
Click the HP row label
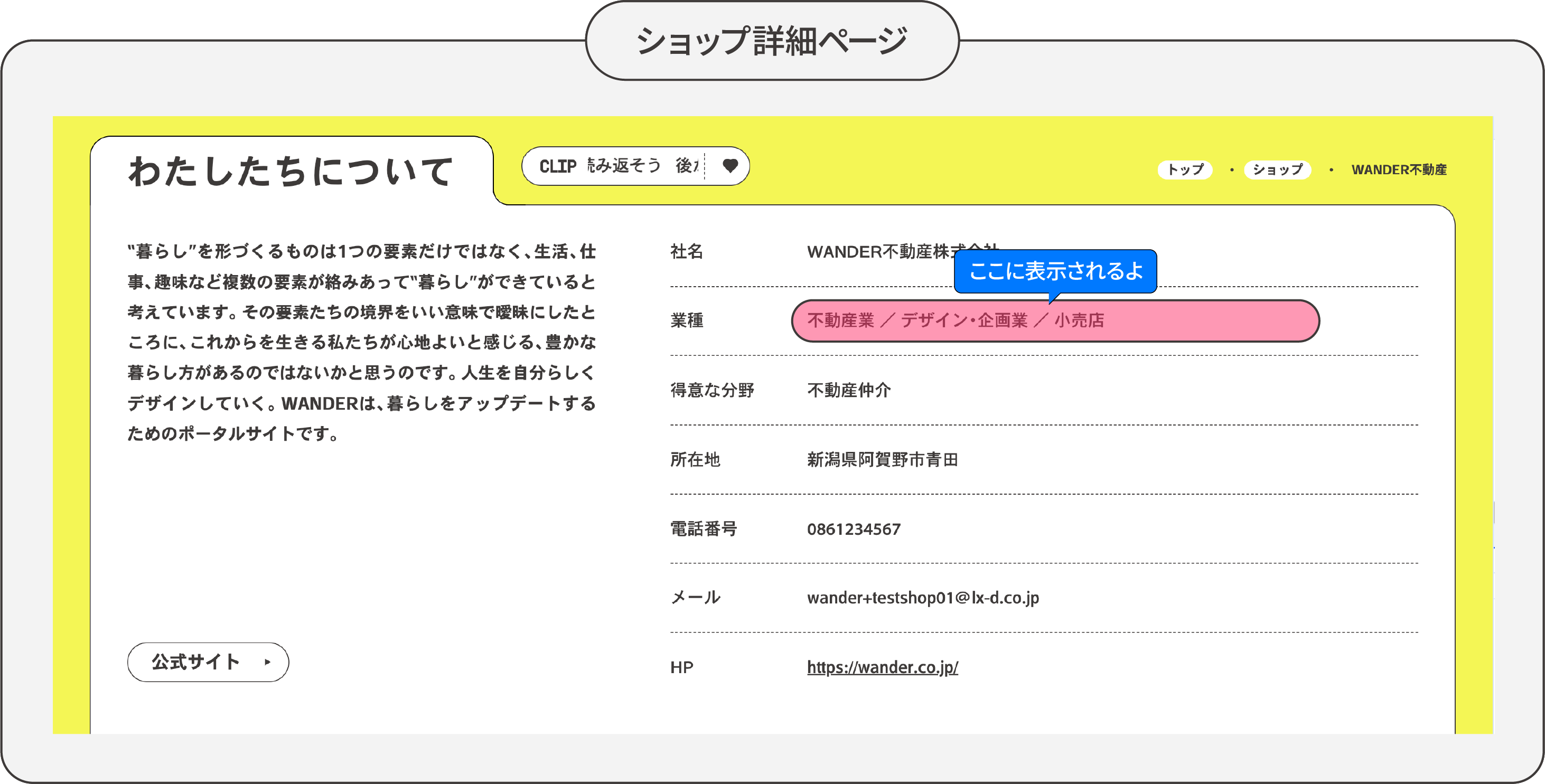[x=681, y=667]
